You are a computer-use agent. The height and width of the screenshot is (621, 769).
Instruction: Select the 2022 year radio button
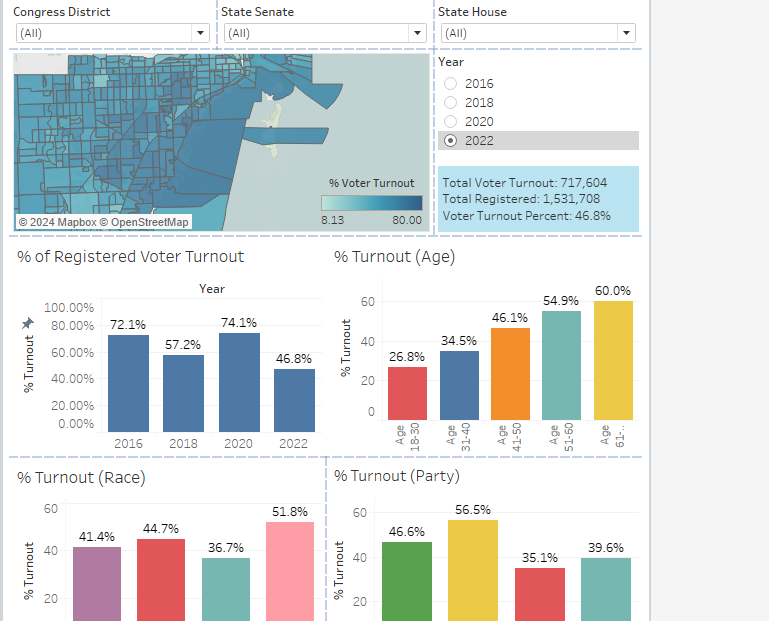pos(450,141)
